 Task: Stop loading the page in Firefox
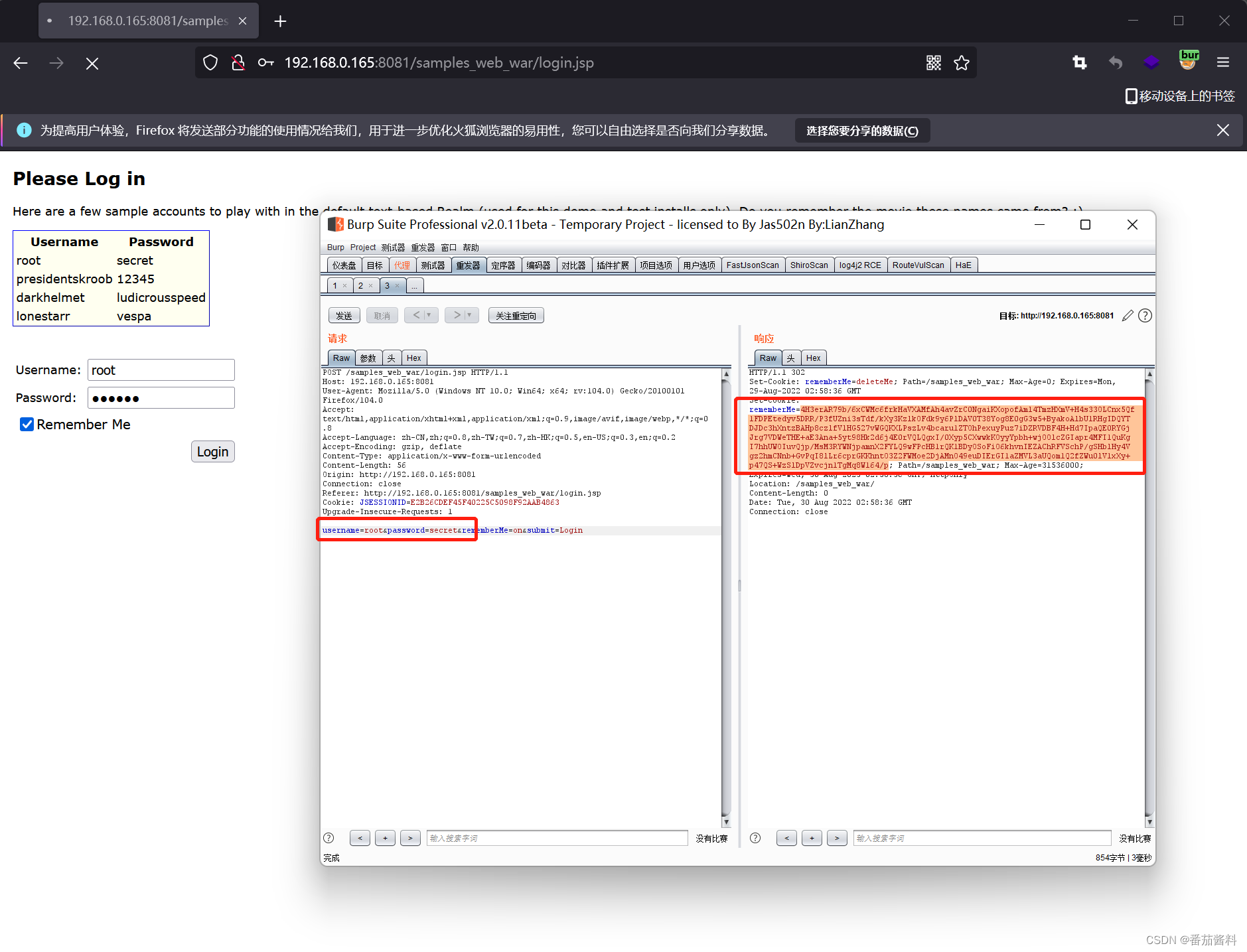pos(92,63)
